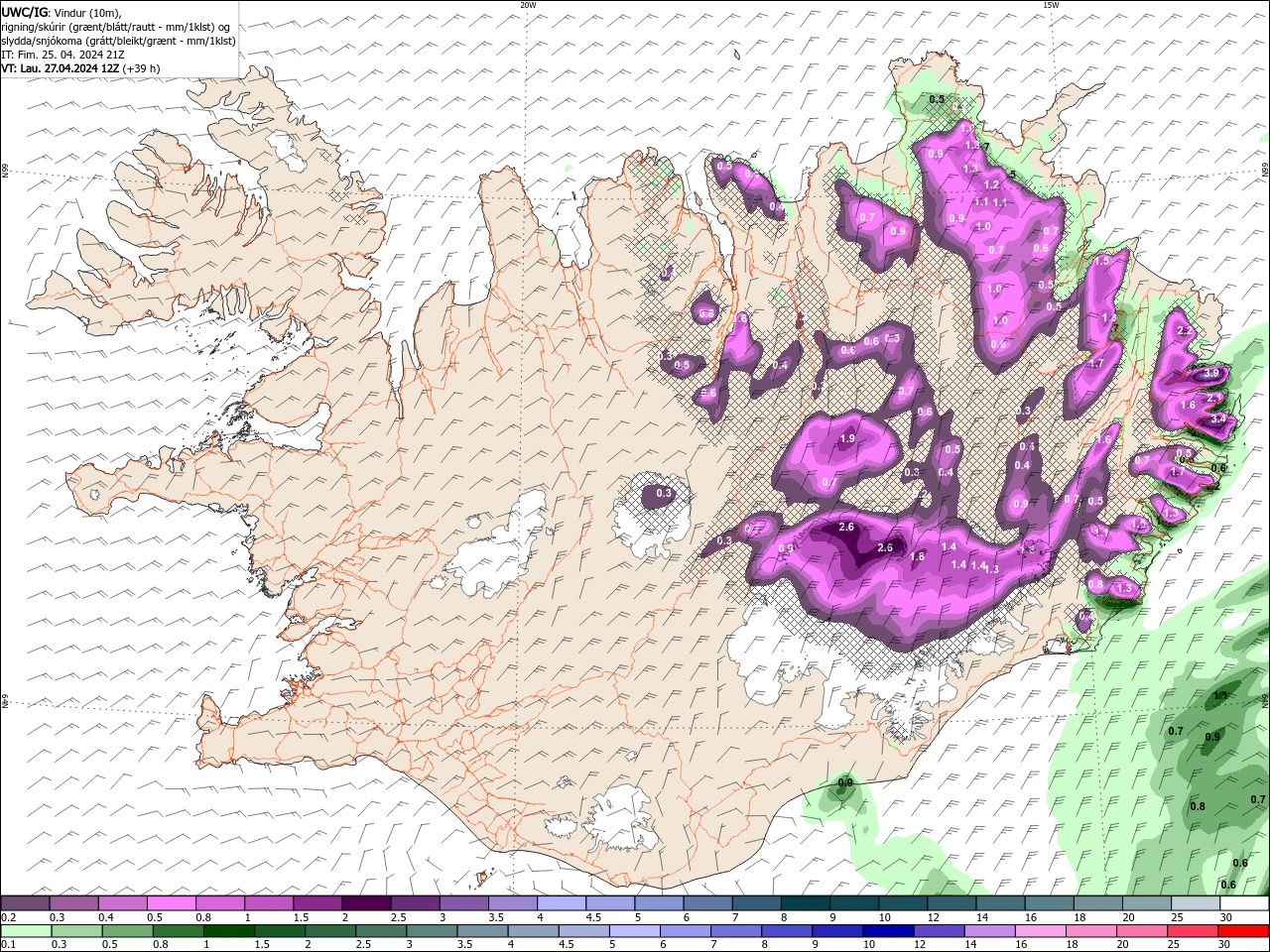The image size is (1270, 952).
Task: Click the bottom-row swatch between 25 and 30
Action: click(1192, 931)
